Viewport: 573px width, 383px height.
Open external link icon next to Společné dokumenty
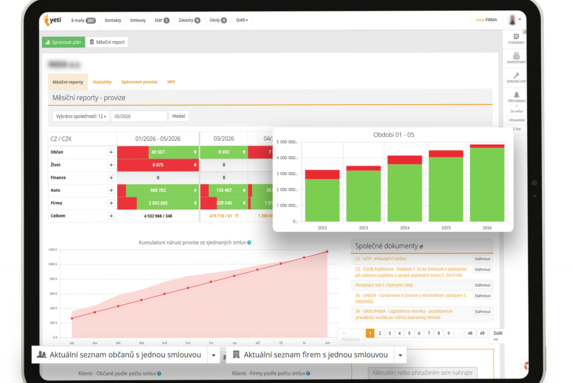click(421, 247)
